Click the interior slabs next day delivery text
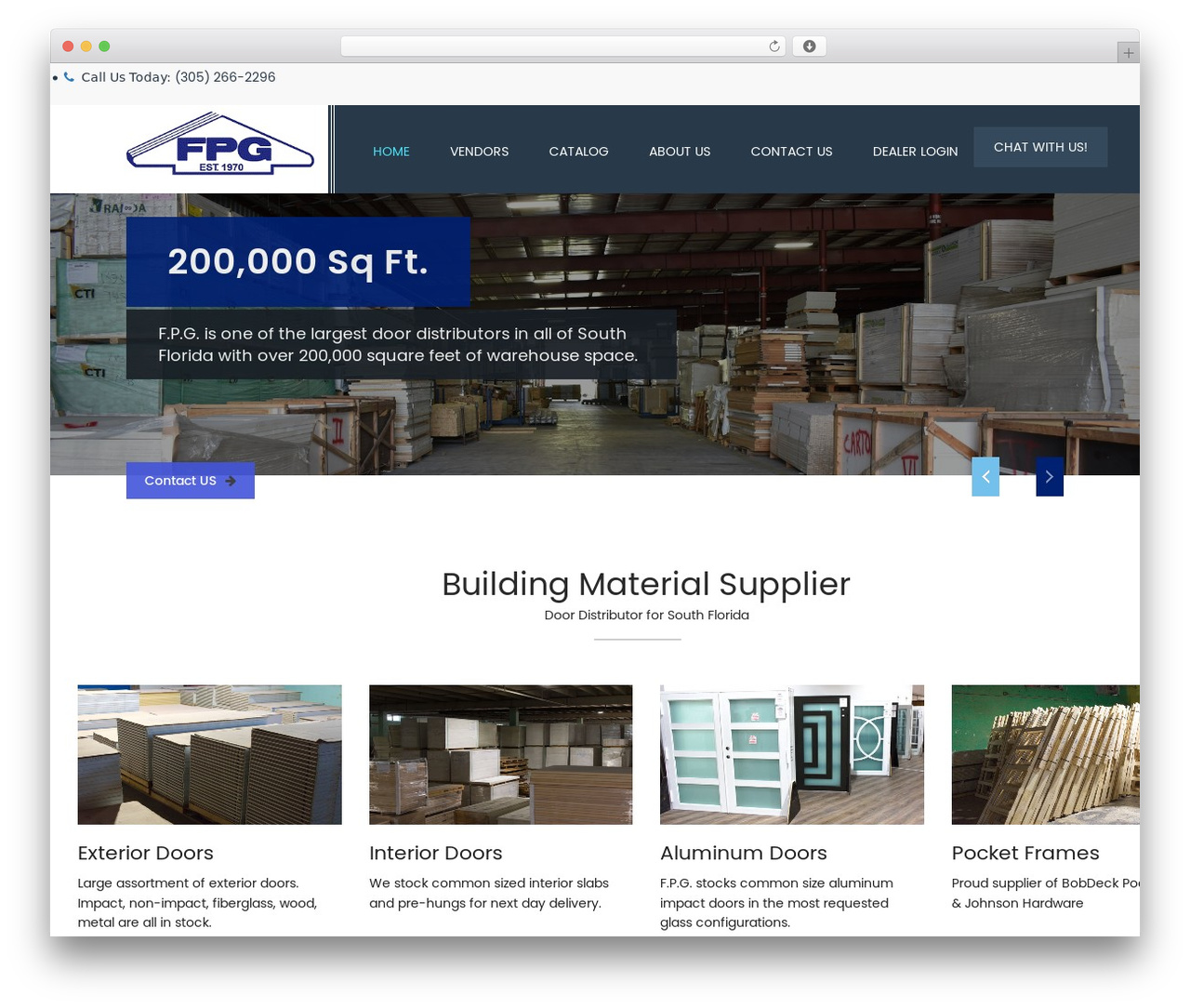 tap(489, 893)
